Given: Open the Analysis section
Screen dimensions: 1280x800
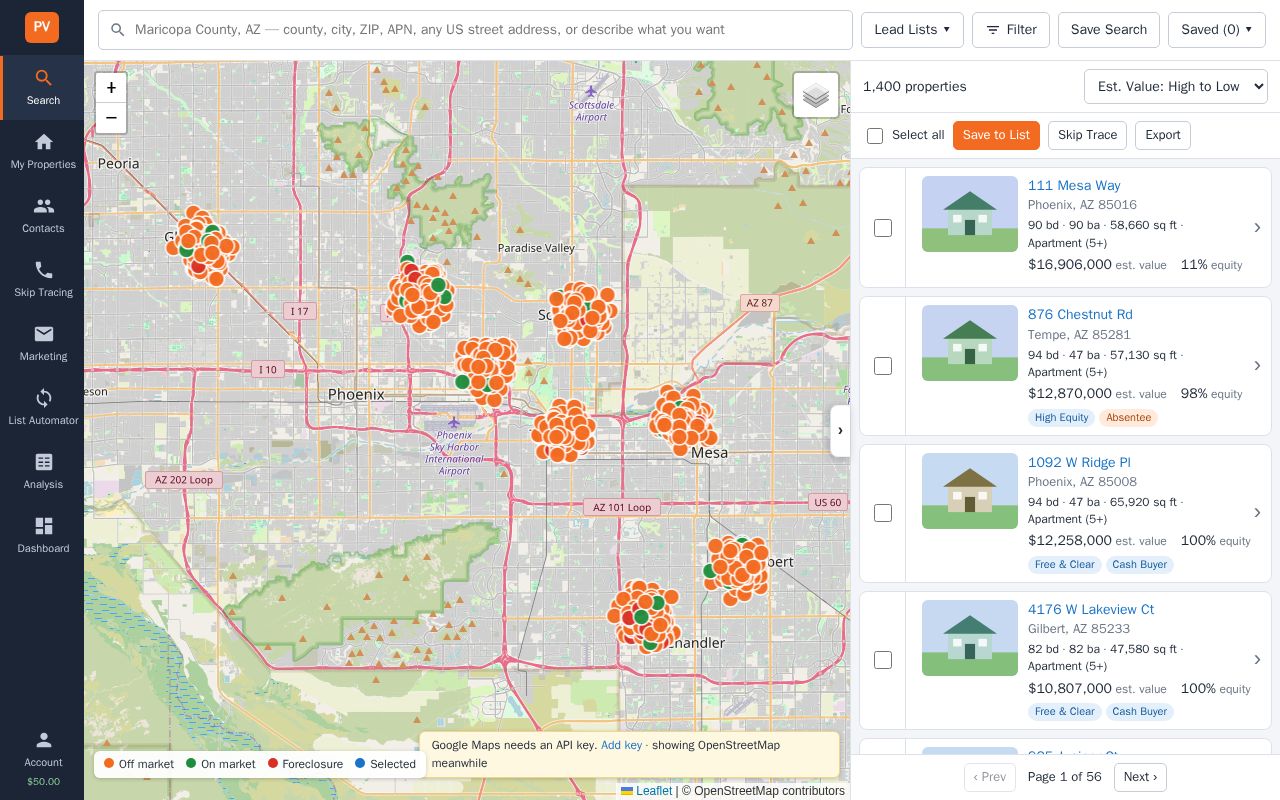Looking at the screenshot, I should pyautogui.click(x=42, y=472).
